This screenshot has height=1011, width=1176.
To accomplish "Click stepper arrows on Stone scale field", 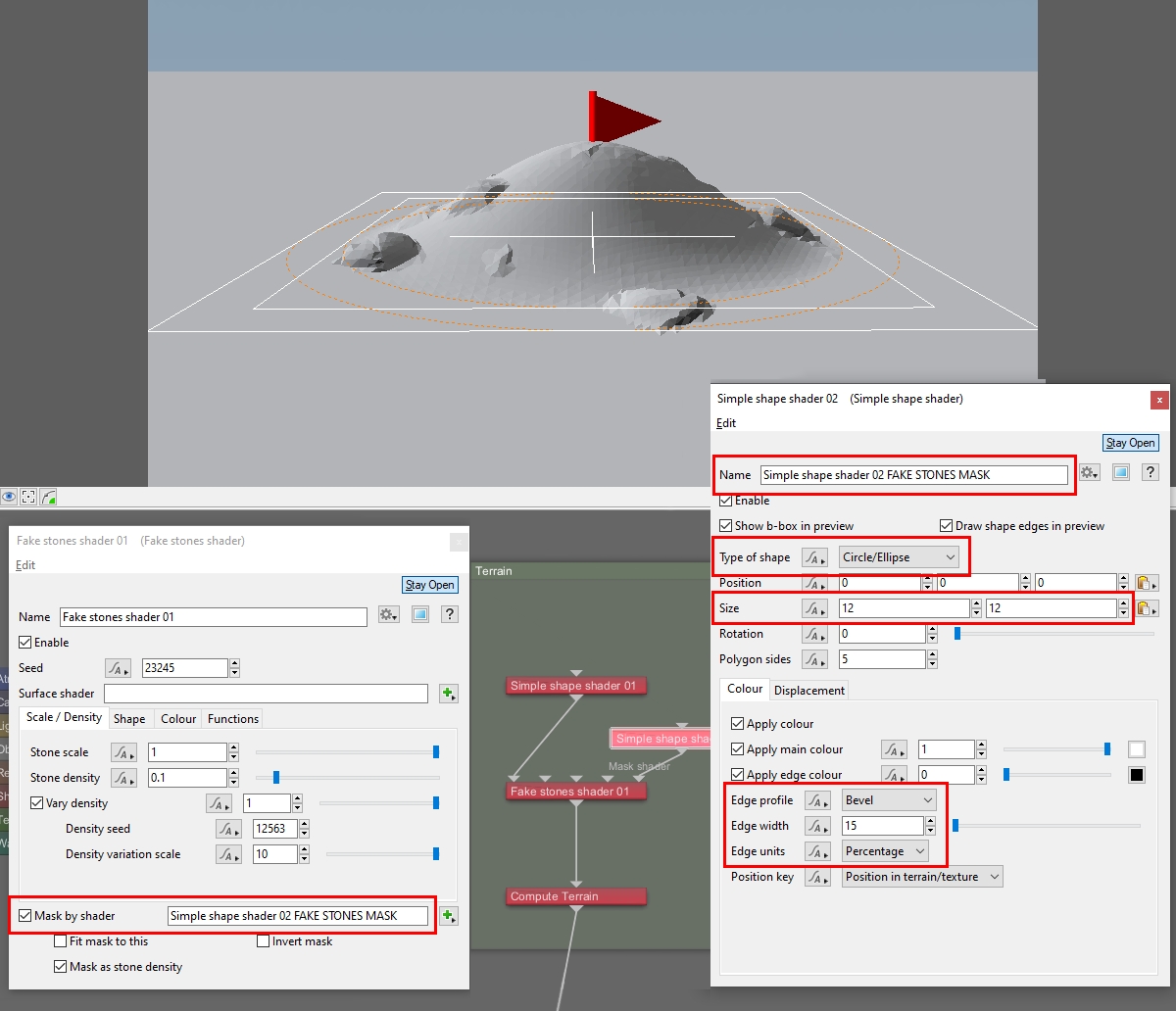I will click(233, 752).
